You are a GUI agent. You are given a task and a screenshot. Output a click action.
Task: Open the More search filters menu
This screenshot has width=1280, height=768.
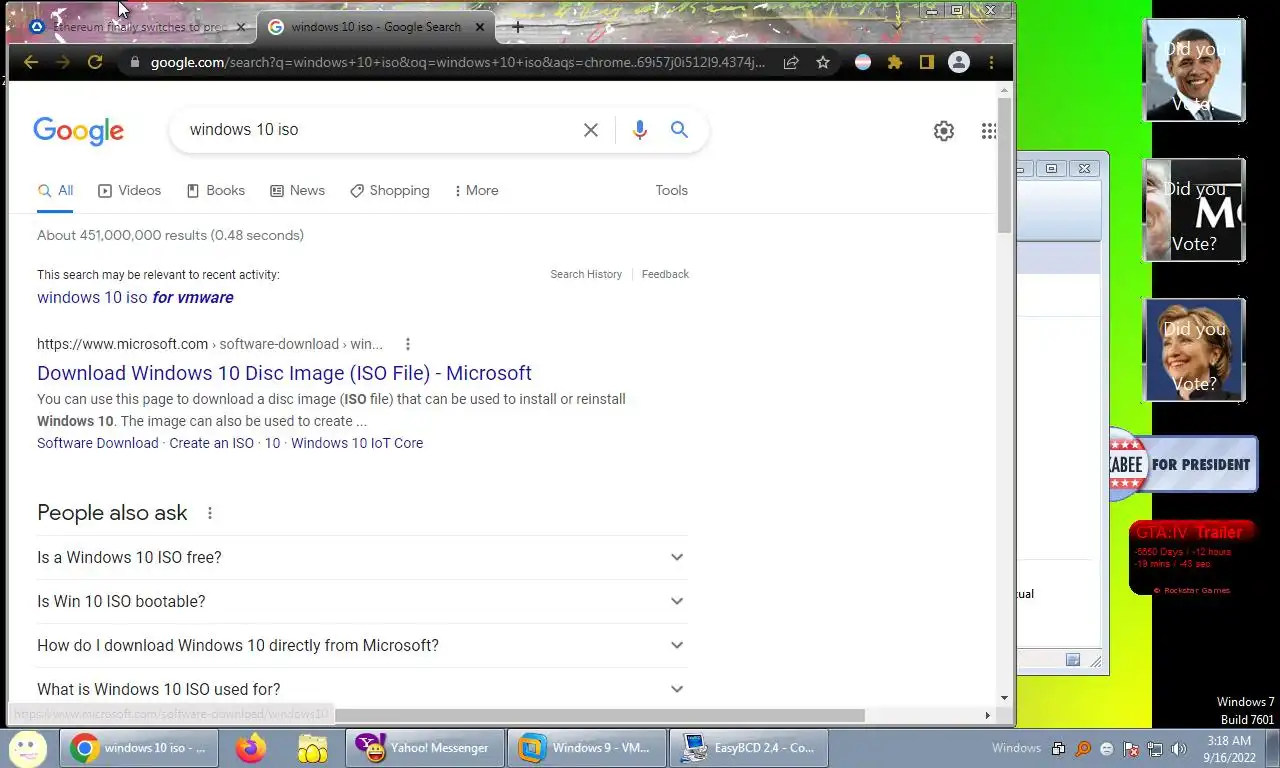coord(476,190)
